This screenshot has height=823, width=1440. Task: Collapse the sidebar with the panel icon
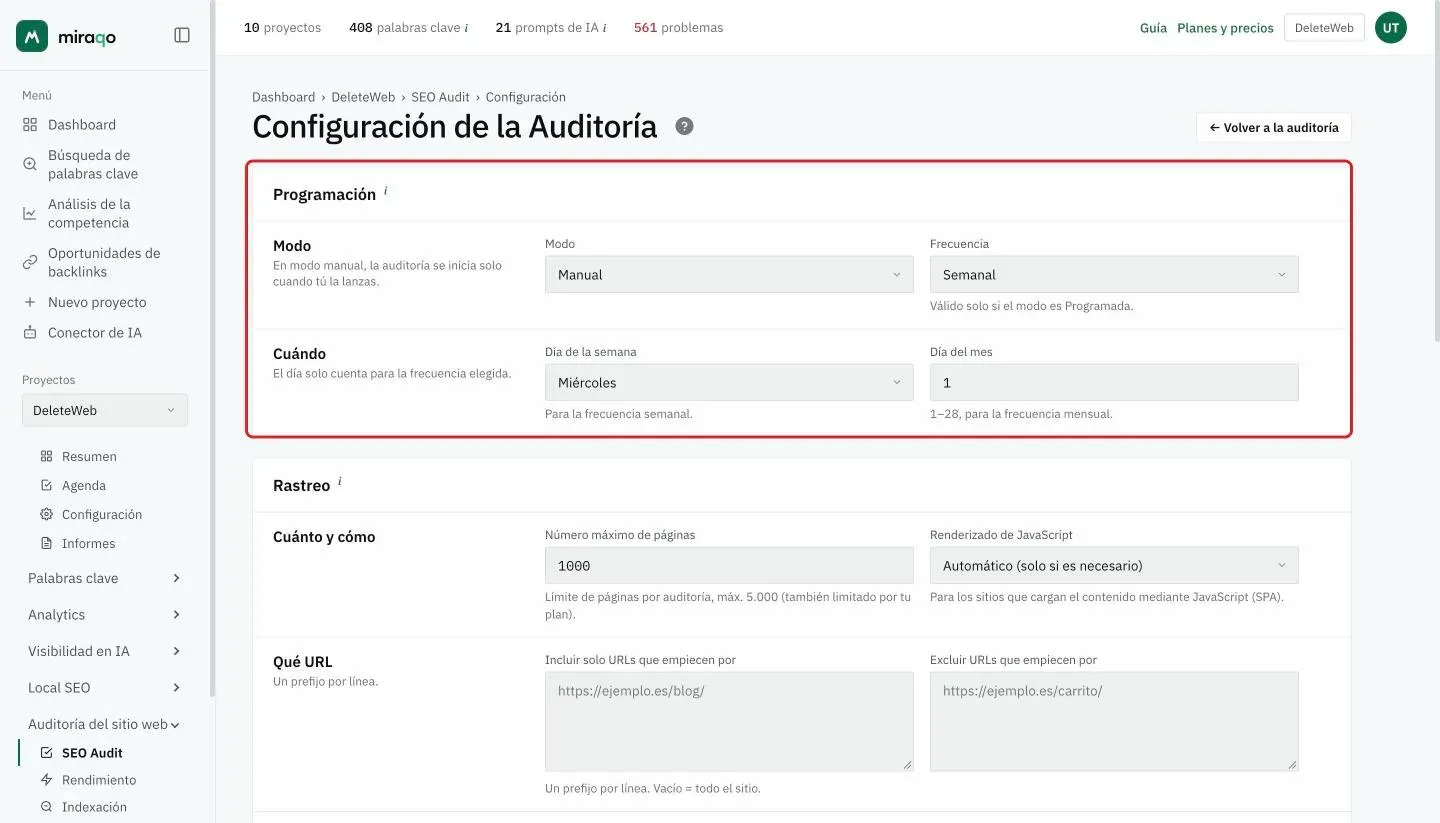182,35
